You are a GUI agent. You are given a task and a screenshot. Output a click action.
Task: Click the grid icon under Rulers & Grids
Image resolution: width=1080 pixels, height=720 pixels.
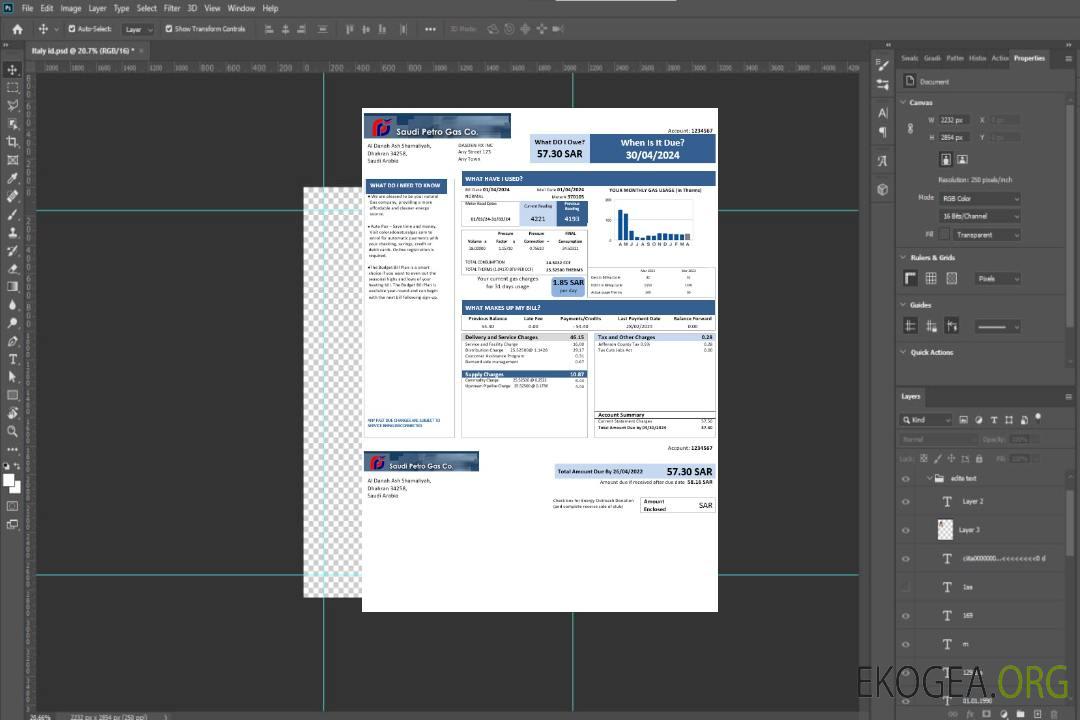930,278
